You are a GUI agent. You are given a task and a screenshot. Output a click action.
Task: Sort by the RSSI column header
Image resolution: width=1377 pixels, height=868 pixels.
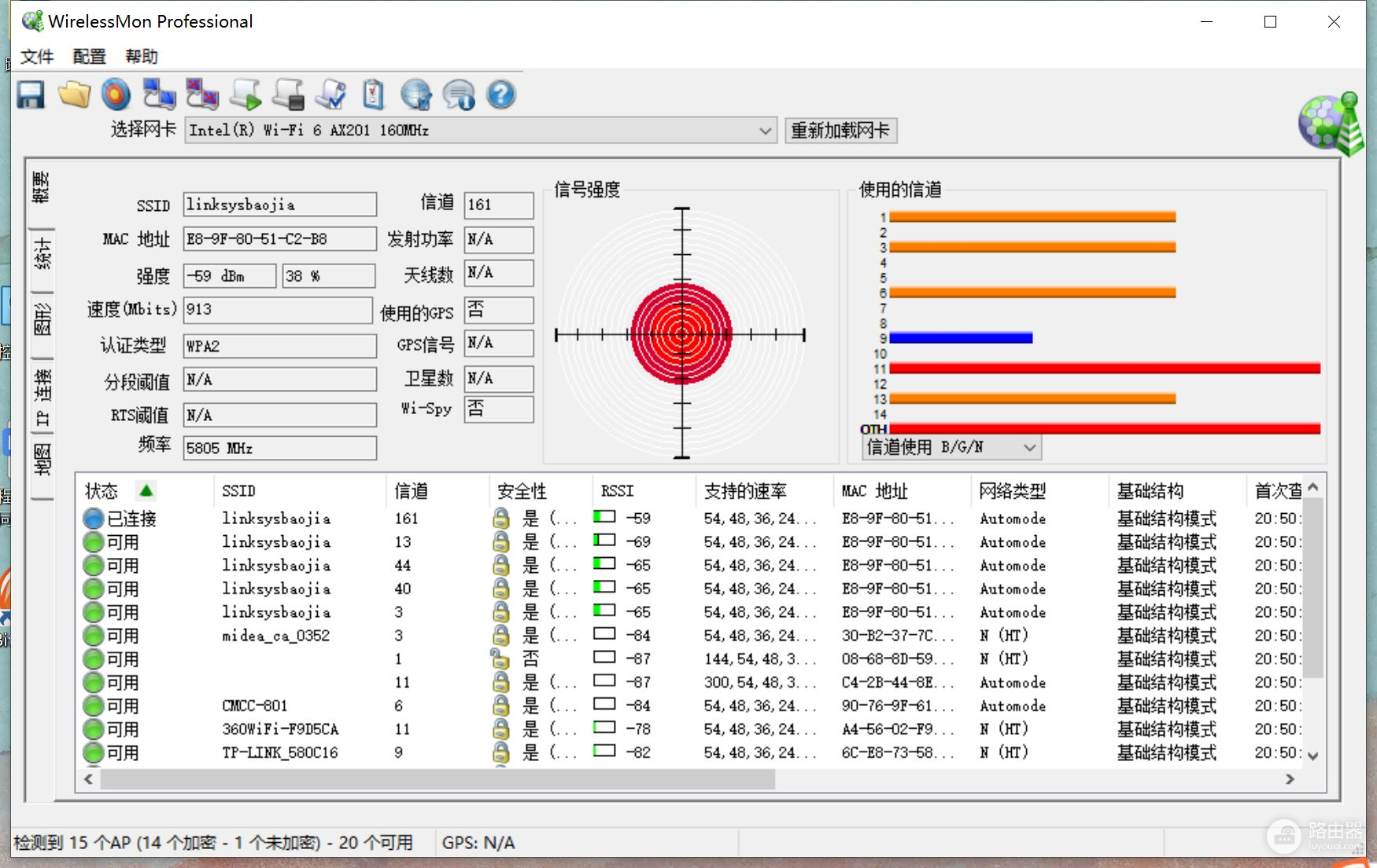(x=644, y=491)
